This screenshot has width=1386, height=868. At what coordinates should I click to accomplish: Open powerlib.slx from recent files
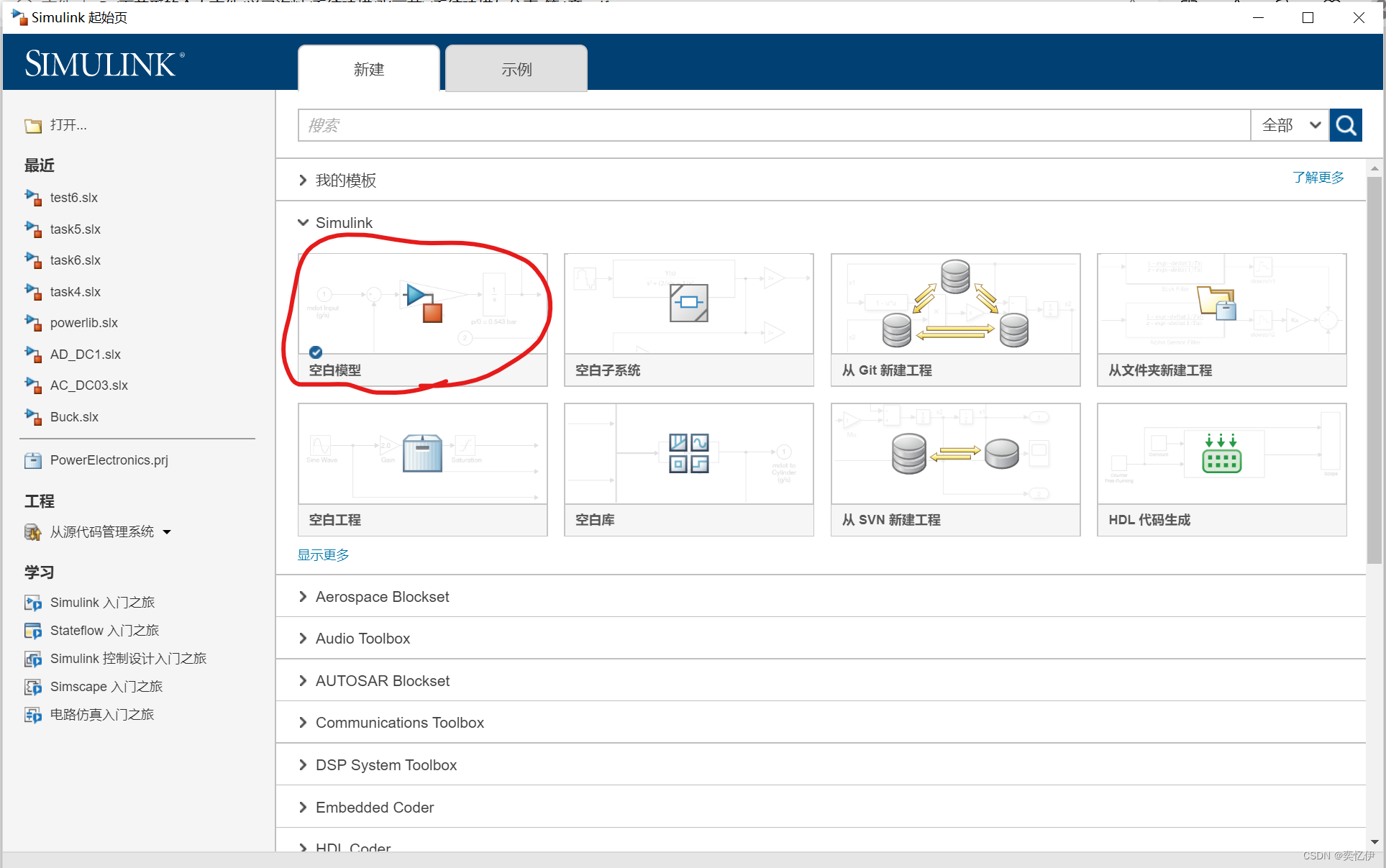84,323
